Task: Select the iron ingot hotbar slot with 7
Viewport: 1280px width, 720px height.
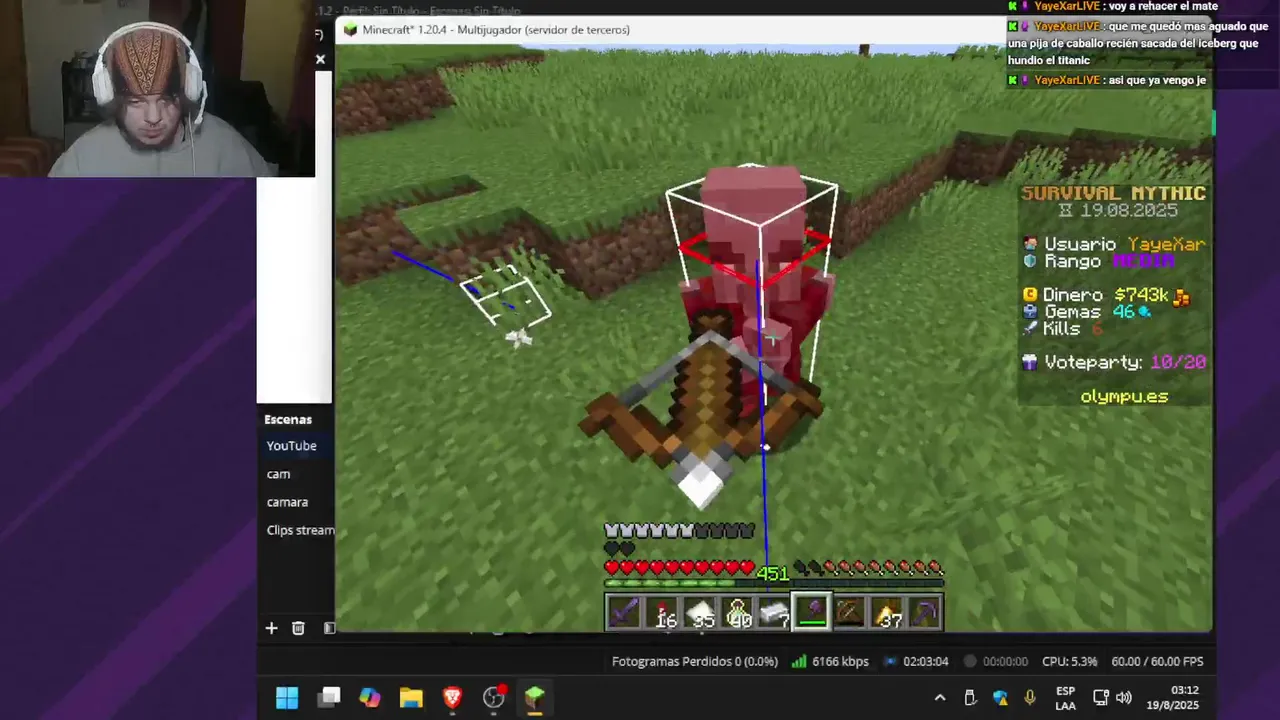Action: 774,612
